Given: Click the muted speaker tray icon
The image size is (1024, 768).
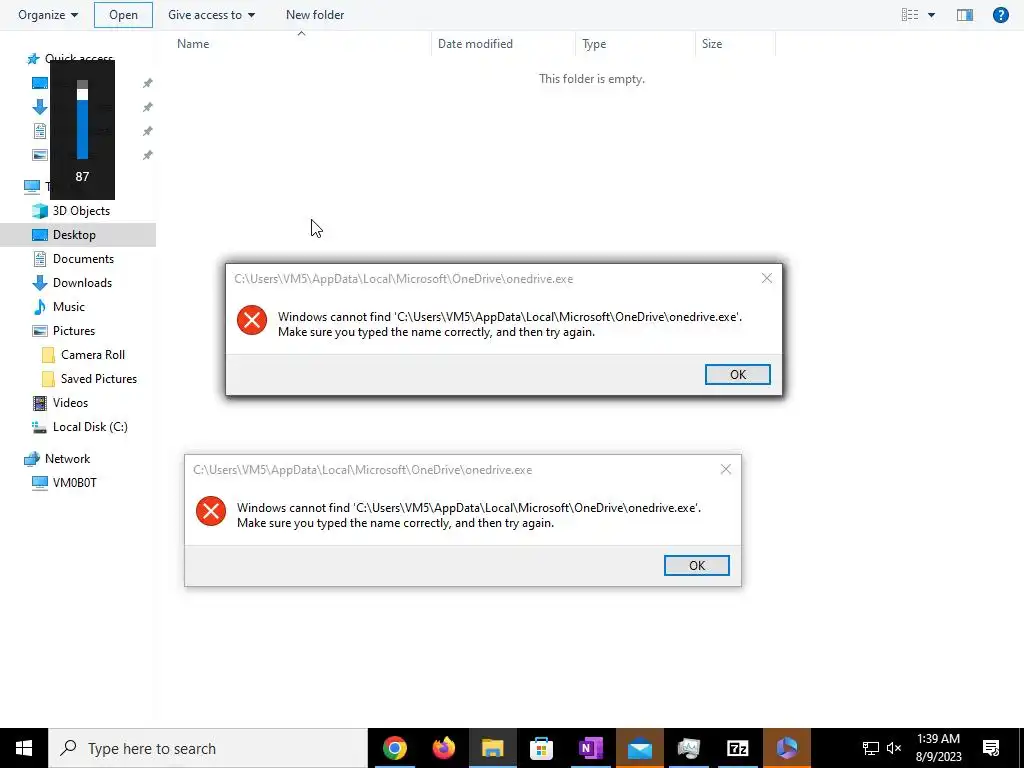Looking at the screenshot, I should (x=894, y=748).
